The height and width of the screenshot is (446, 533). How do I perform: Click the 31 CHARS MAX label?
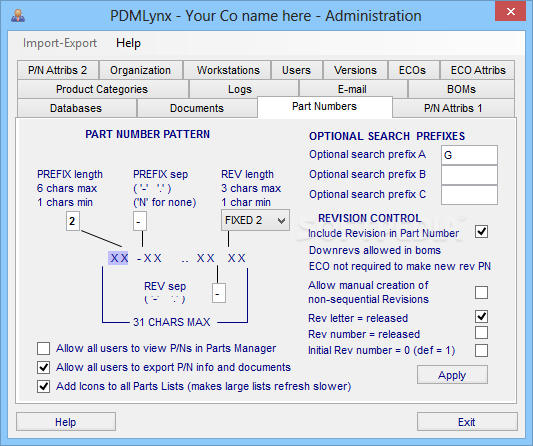pos(172,322)
